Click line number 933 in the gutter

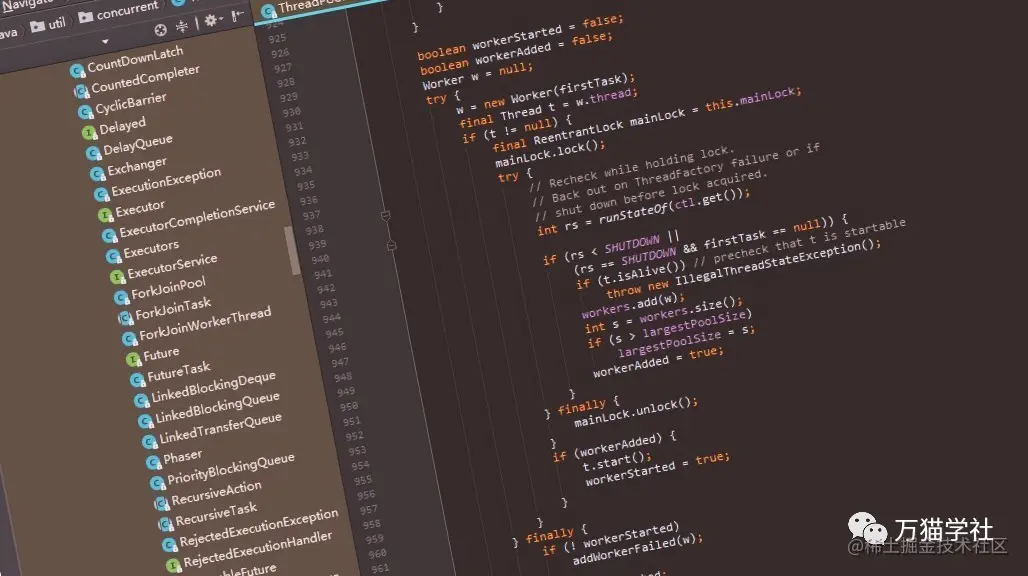click(300, 156)
